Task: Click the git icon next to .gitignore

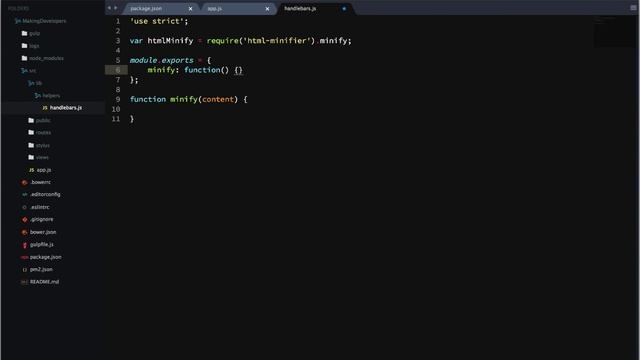Action: (24, 220)
